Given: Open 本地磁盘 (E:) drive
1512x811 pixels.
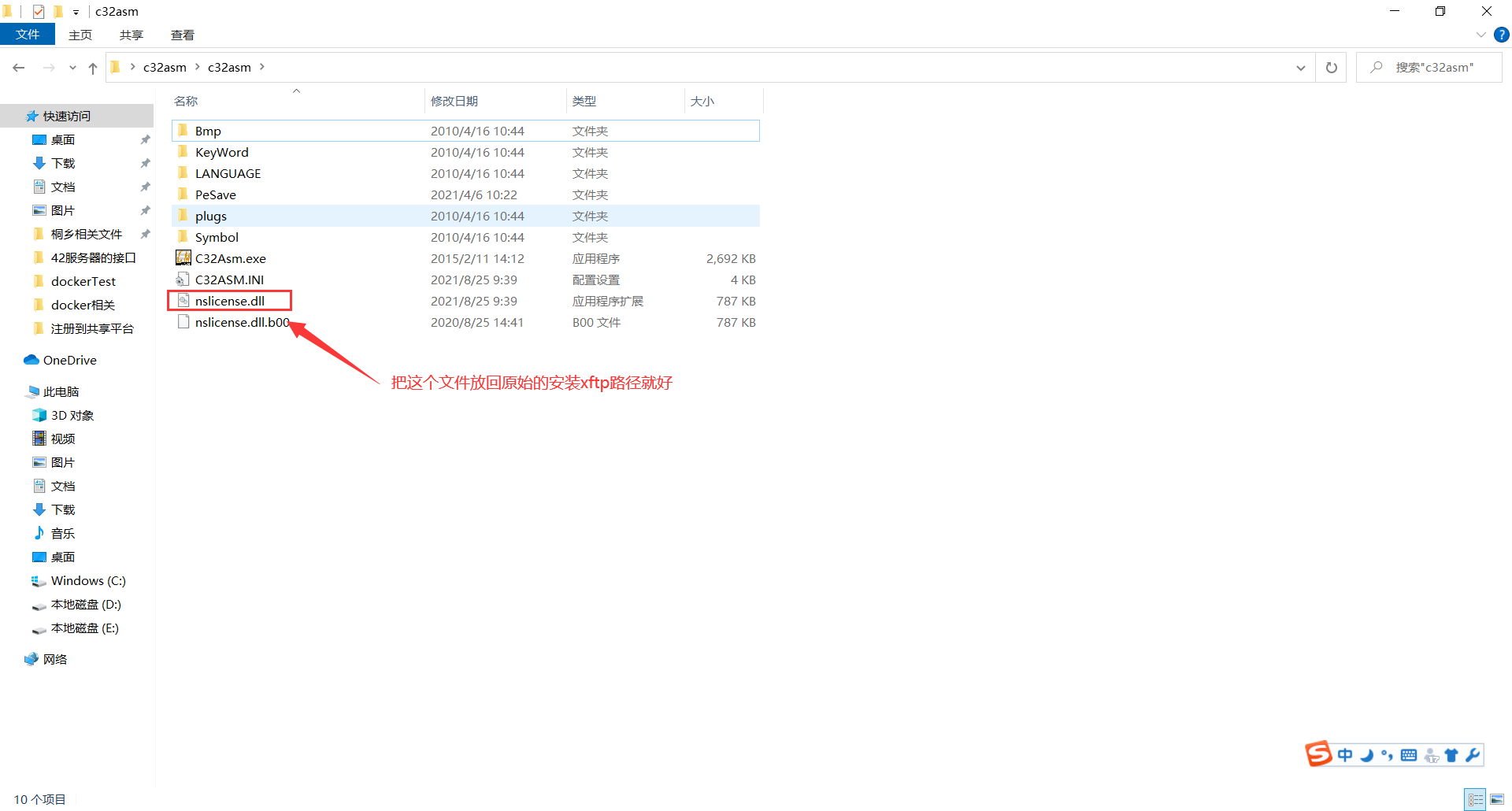Looking at the screenshot, I should click(x=85, y=628).
